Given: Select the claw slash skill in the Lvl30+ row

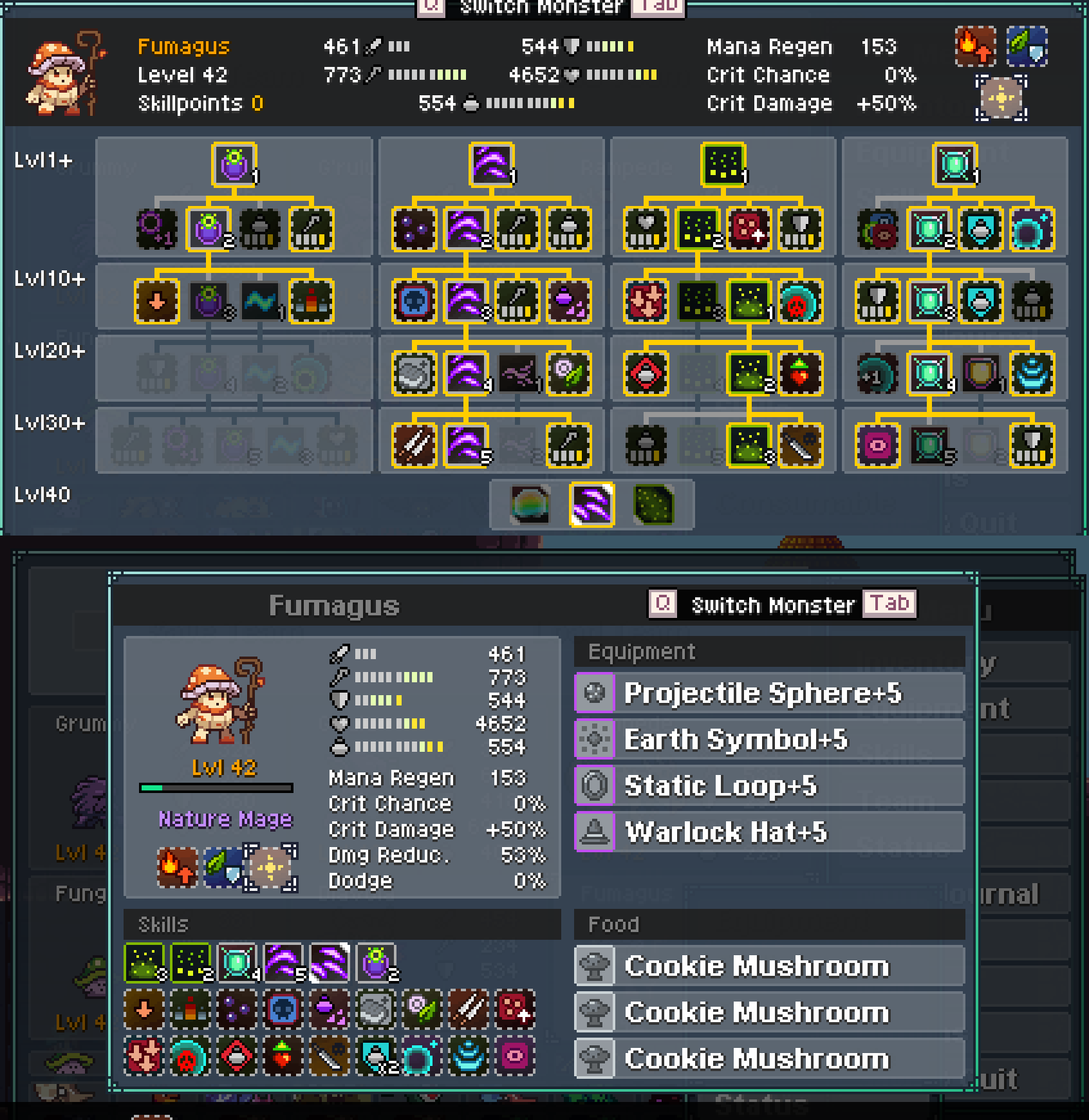Looking at the screenshot, I should (x=414, y=445).
